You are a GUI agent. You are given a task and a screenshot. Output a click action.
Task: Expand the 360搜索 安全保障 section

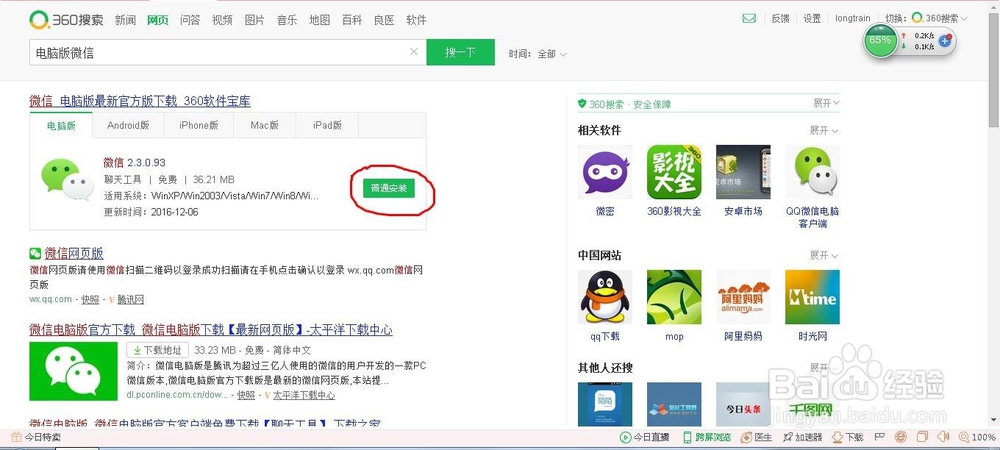827,103
